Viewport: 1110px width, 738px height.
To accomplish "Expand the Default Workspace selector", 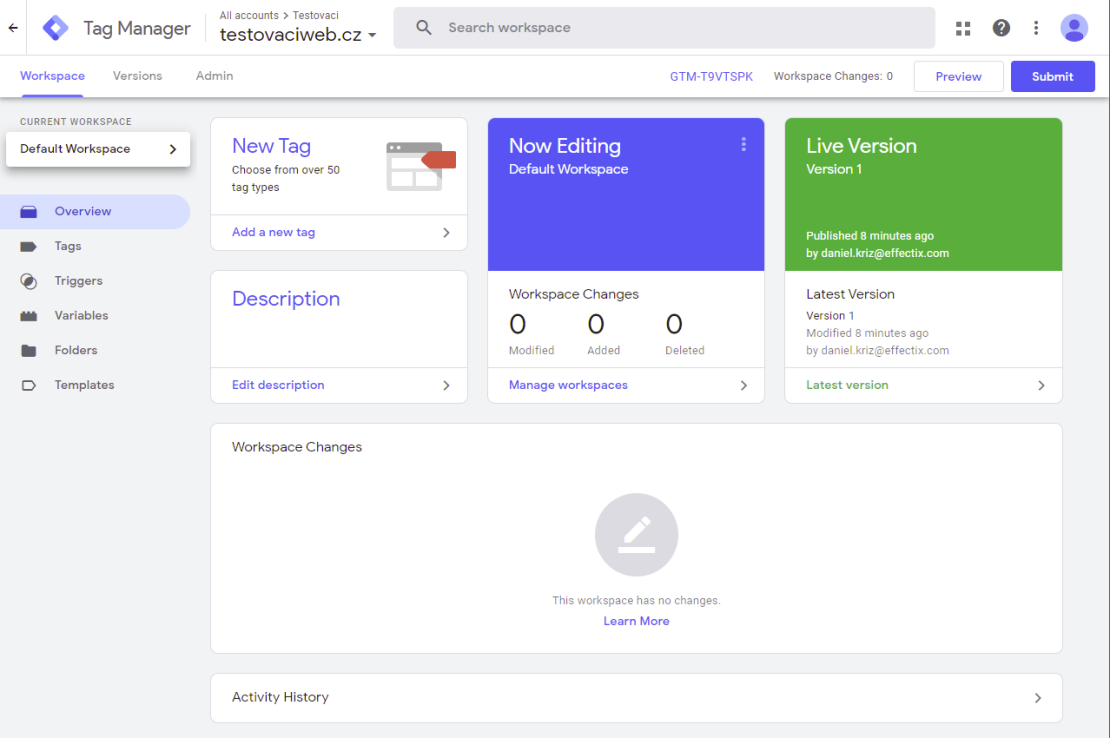I will [x=98, y=149].
